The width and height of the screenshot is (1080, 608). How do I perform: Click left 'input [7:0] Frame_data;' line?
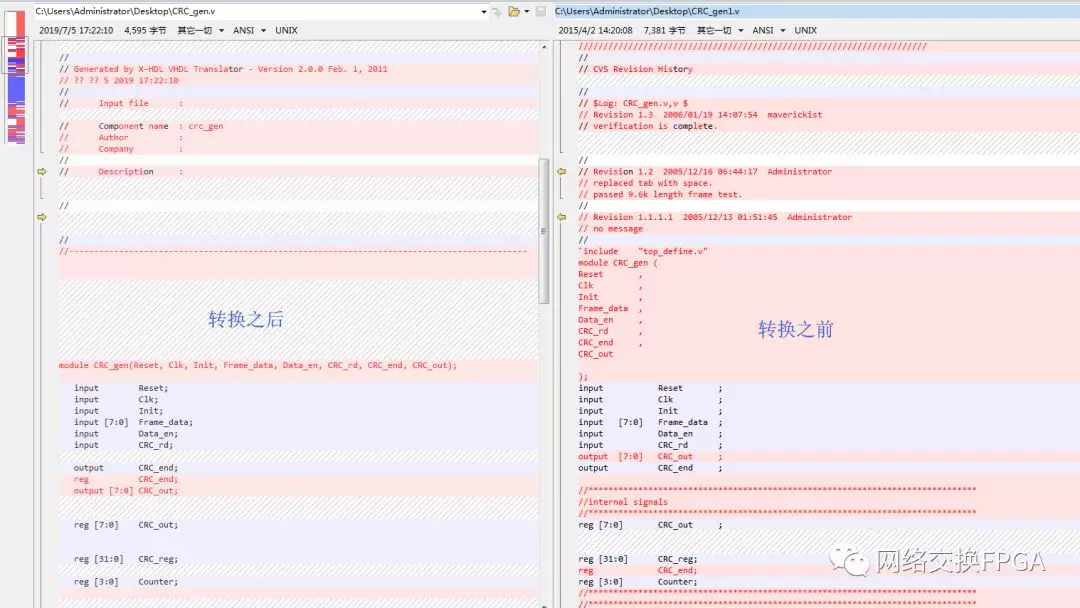[x=134, y=422]
